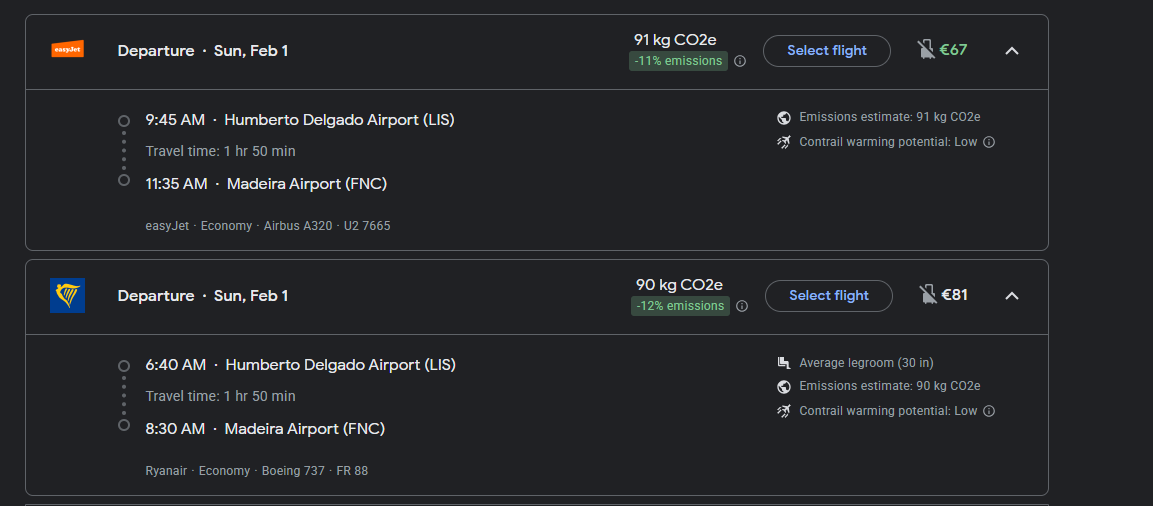Select the easyJet flight for €67

click(x=827, y=50)
